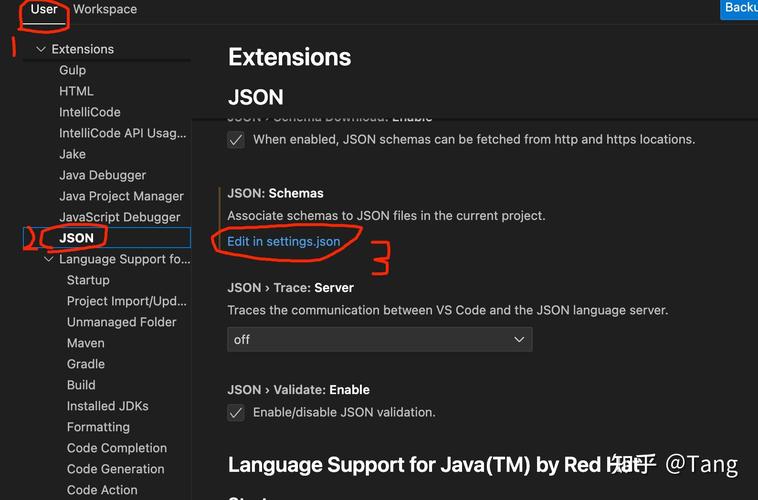Select JSON in the extensions tree
This screenshot has width=758, height=500.
click(x=107, y=238)
